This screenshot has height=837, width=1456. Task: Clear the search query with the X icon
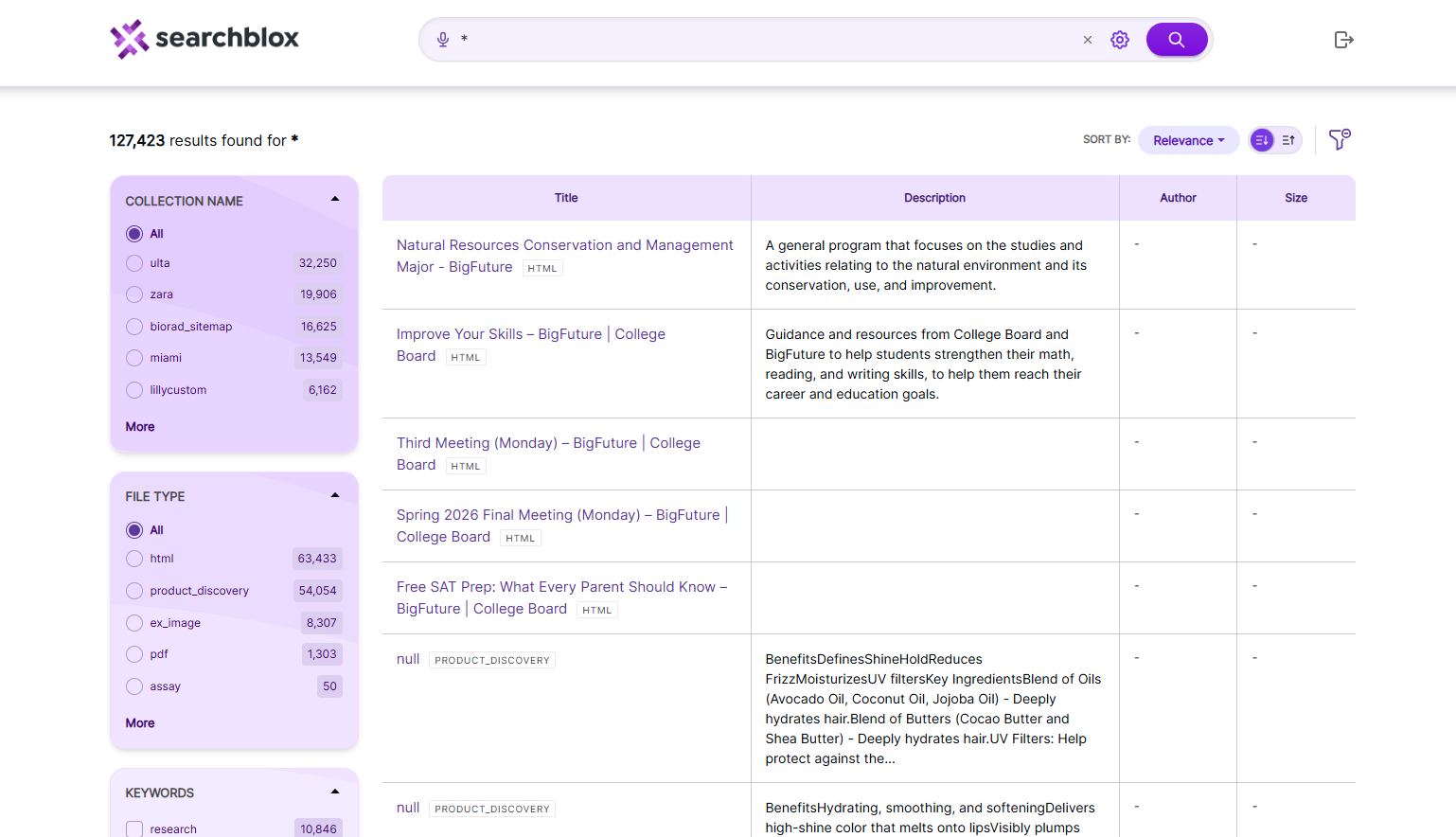(1088, 40)
